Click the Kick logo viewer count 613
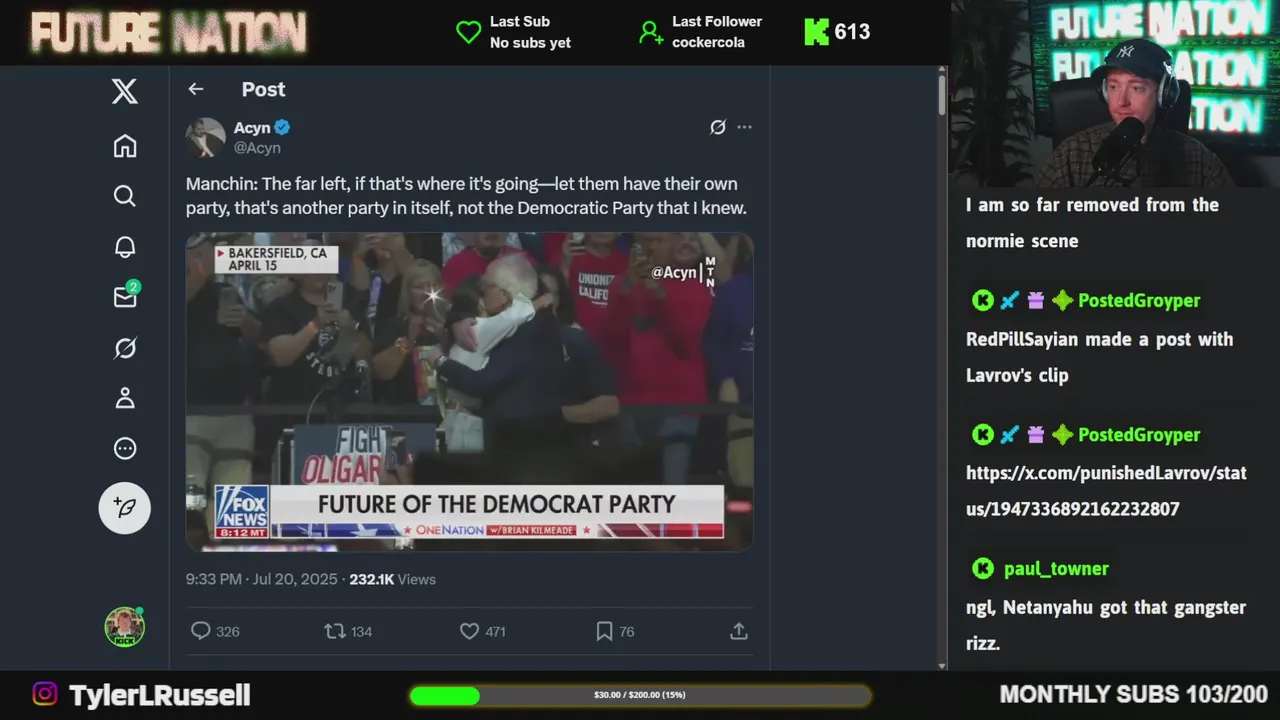The height and width of the screenshot is (720, 1280). click(x=837, y=32)
